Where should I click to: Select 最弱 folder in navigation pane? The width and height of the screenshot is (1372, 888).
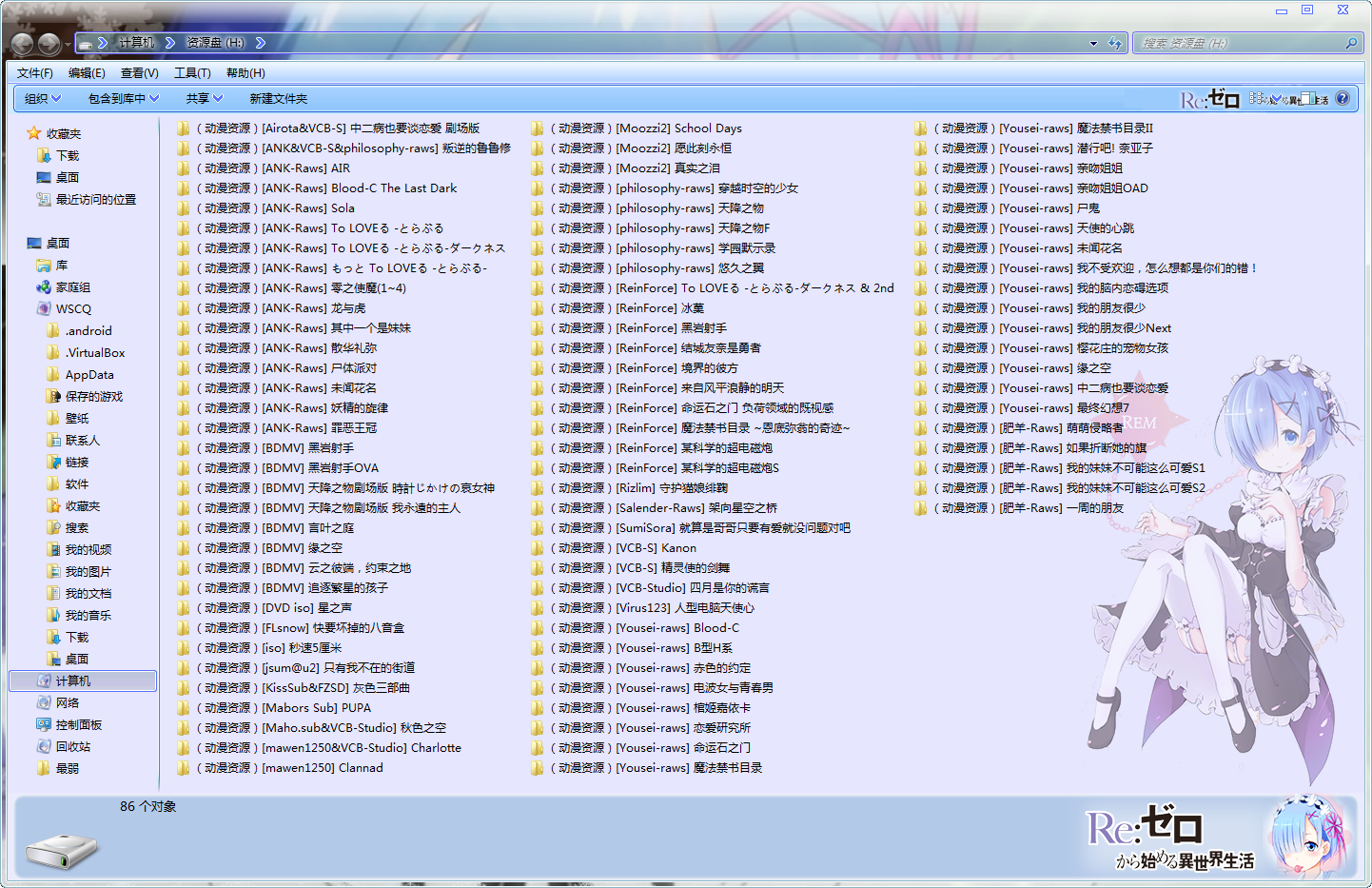pos(58,769)
